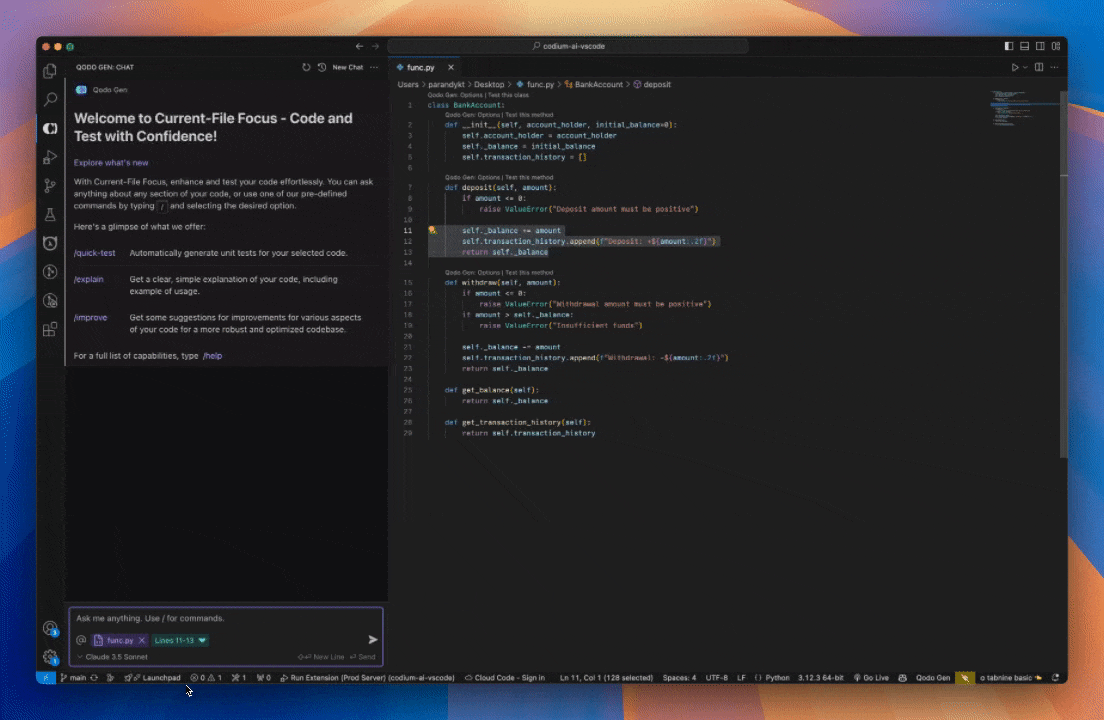Open the Python language mode selector
This screenshot has height=720, width=1104.
tap(777, 678)
